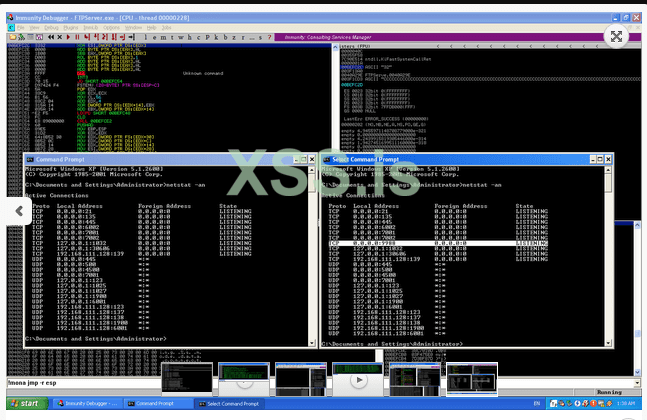Click the Start button
This screenshot has height=420, width=647.
pyautogui.click(x=27, y=403)
